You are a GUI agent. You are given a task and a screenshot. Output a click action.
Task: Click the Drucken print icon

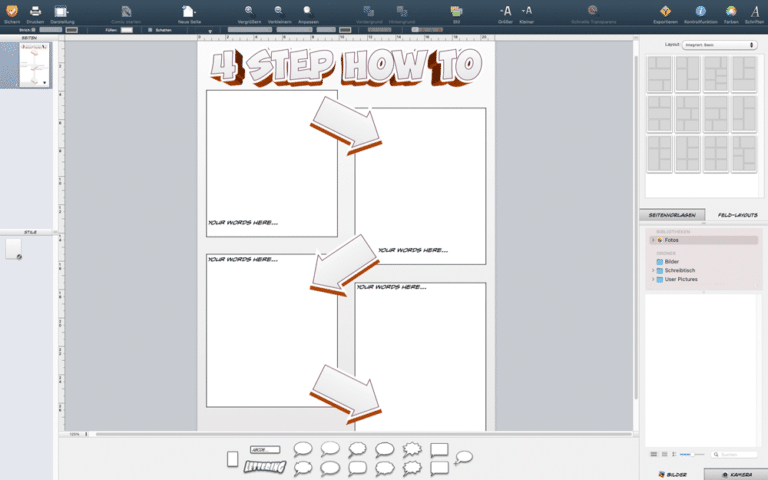click(35, 11)
